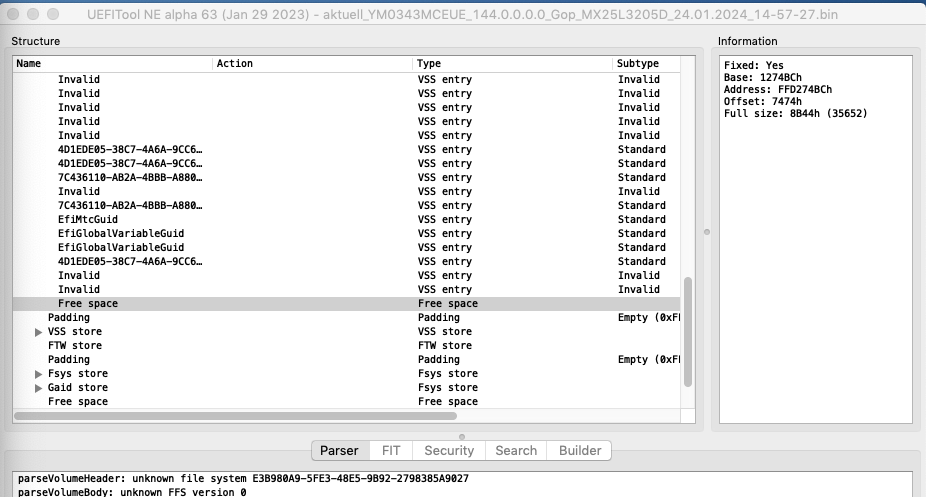Viewport: 926px width, 497px height.
Task: Expand the Gaid store tree item
Action: 38,388
